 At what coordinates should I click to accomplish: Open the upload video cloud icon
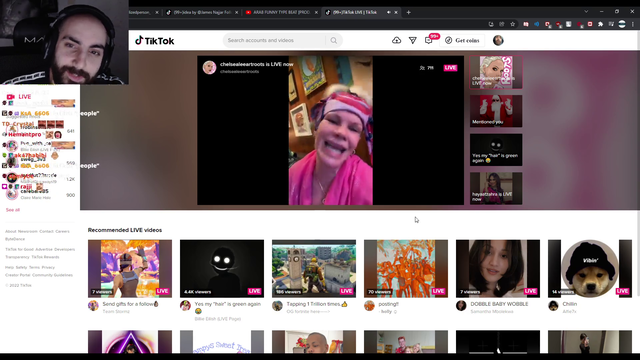396,40
